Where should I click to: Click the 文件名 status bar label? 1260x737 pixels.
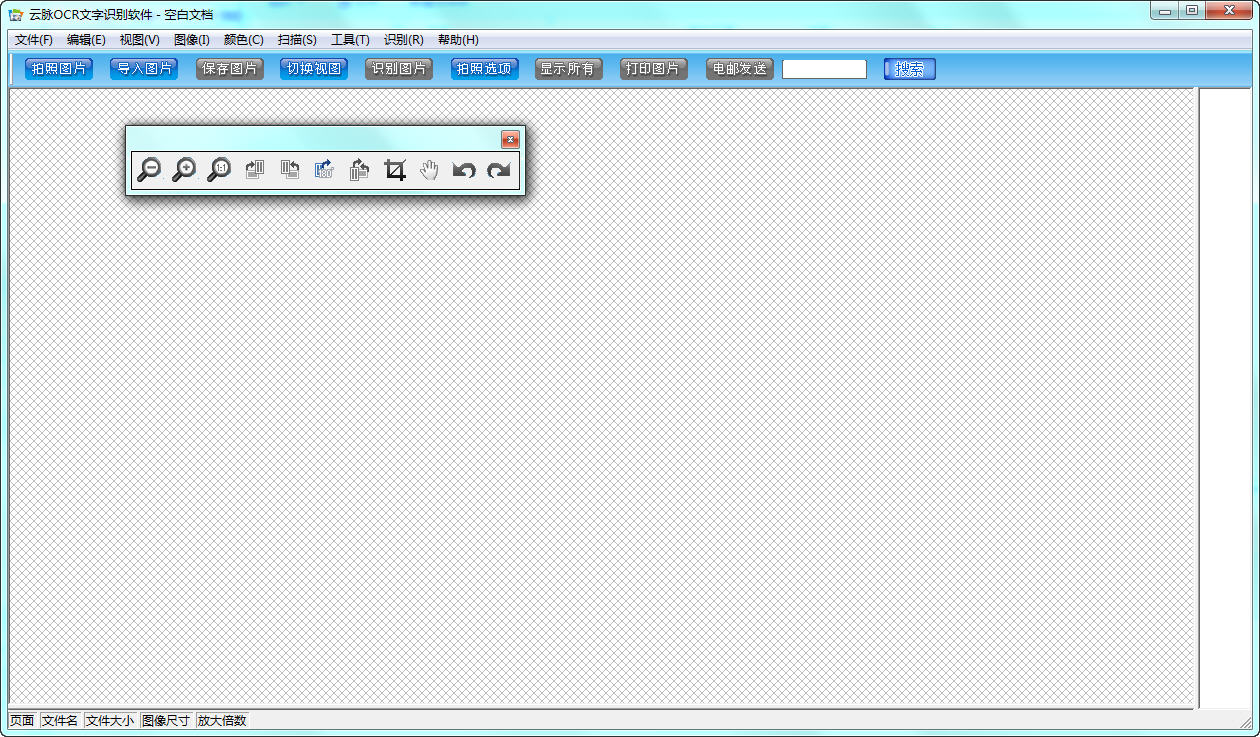[x=60, y=720]
